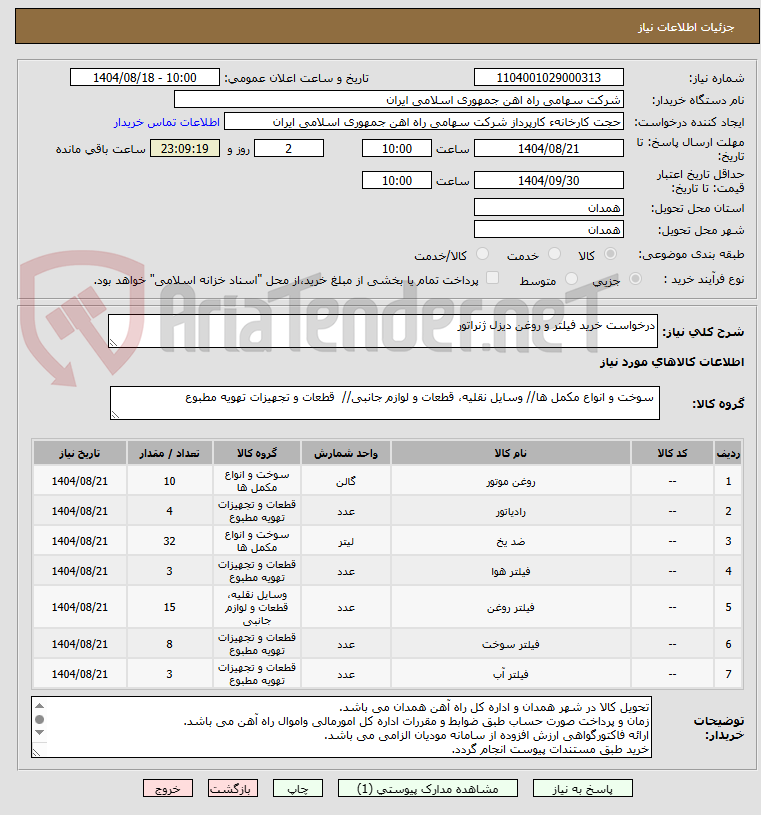The width and height of the screenshot is (761, 815).
Task: Click the پاسخ به نیاز button
Action: click(x=582, y=788)
